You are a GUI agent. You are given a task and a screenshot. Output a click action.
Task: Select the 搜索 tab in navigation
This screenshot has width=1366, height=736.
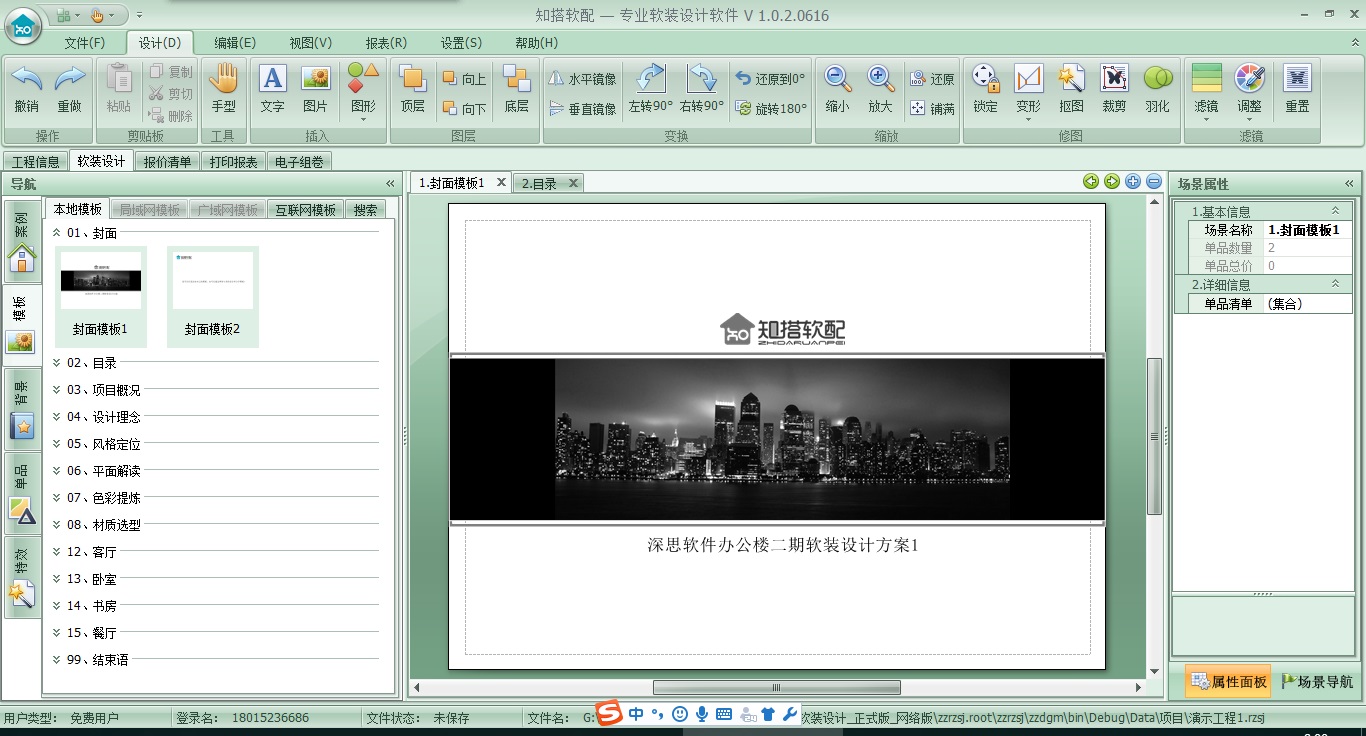coord(366,210)
